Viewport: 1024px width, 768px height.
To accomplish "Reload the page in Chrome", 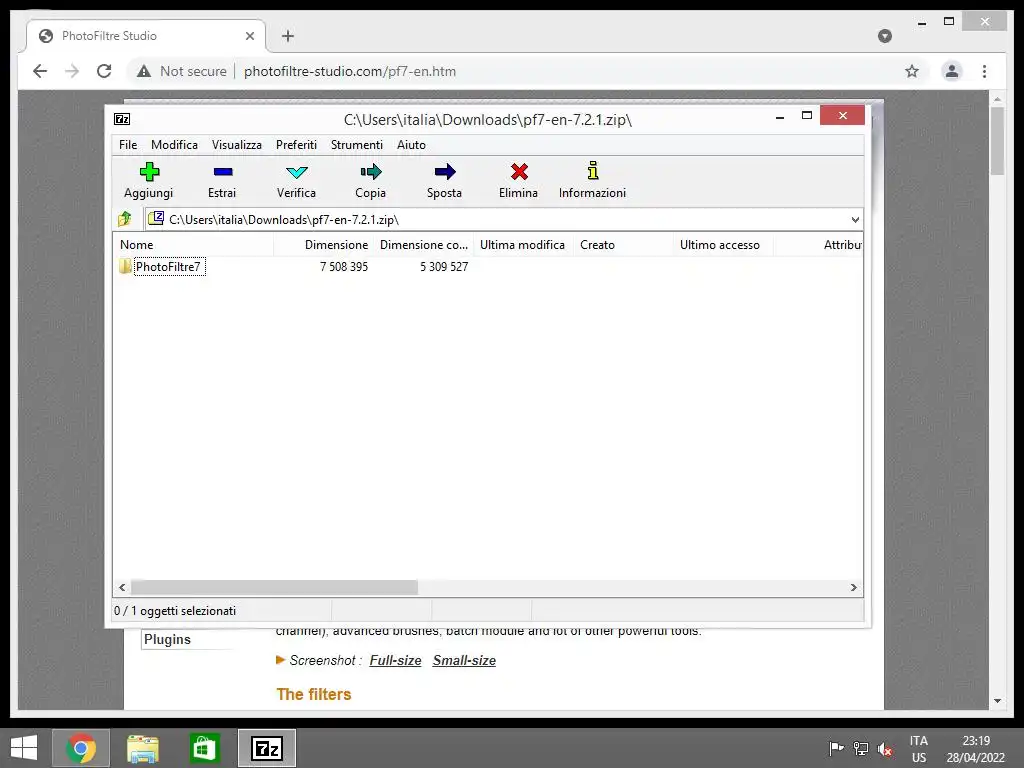I will coord(104,71).
